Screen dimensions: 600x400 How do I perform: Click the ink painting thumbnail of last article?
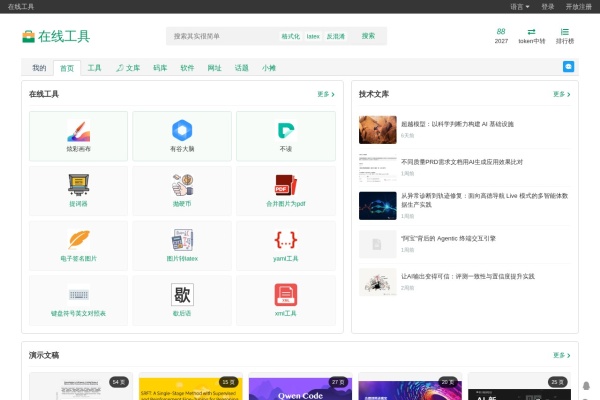click(x=378, y=282)
